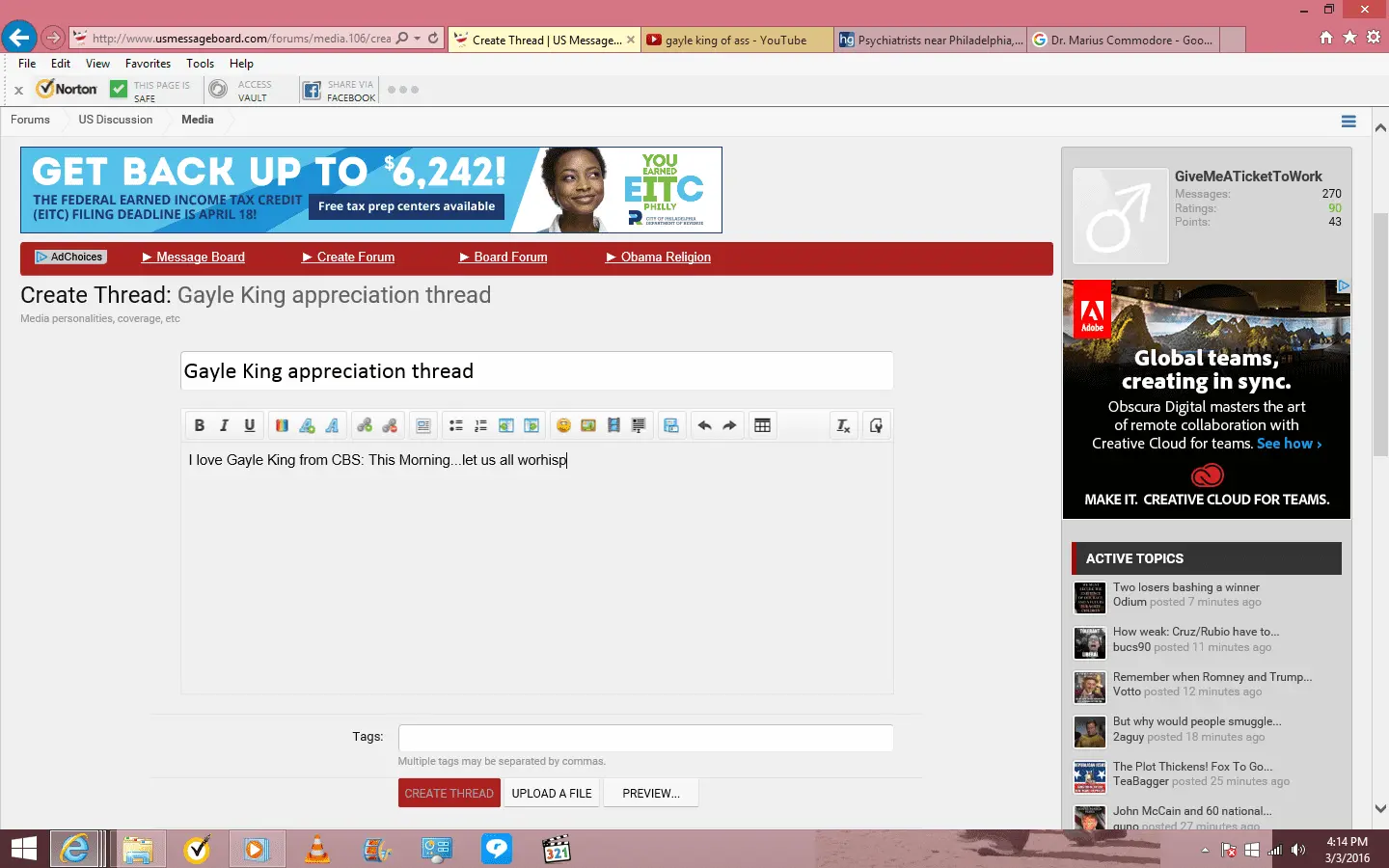Open the Tools menu
Image resolution: width=1389 pixels, height=868 pixels.
201,64
